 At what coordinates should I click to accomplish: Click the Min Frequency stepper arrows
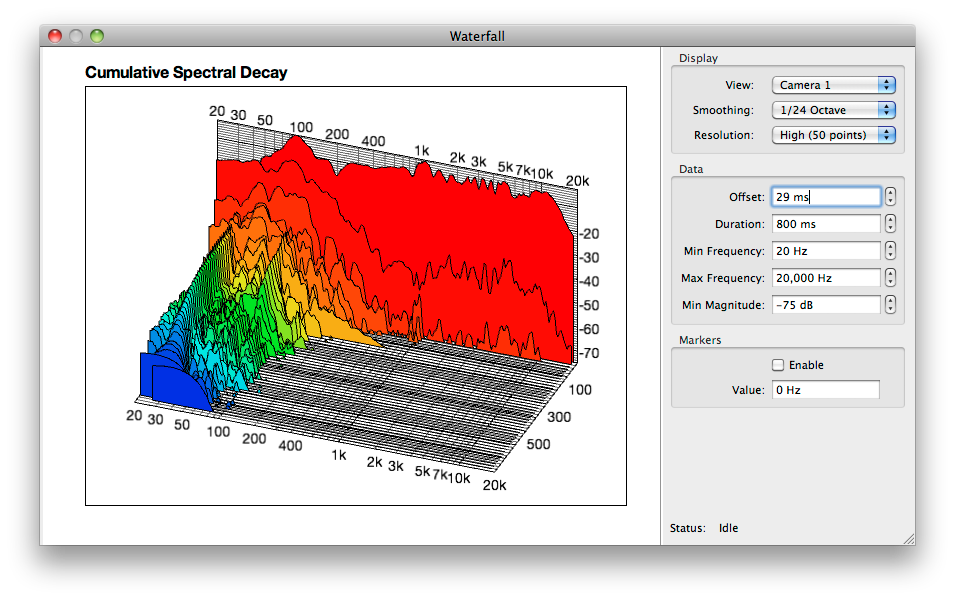coord(890,250)
